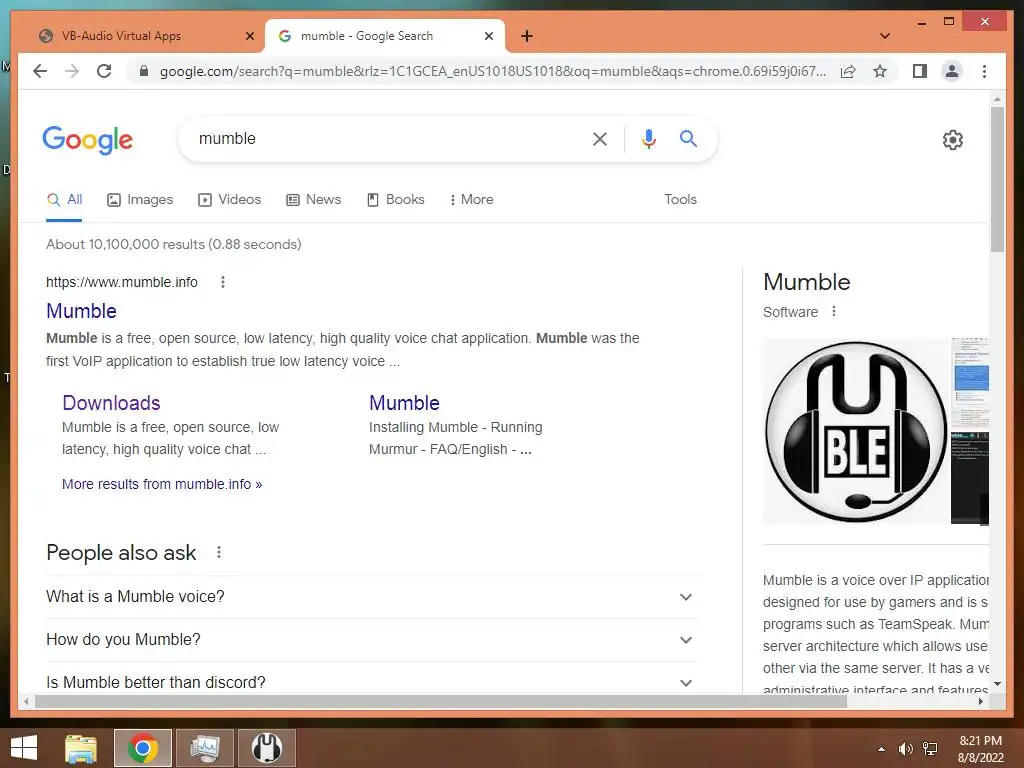1024x768 pixels.
Task: Open options next to People also ask
Action: pos(219,552)
